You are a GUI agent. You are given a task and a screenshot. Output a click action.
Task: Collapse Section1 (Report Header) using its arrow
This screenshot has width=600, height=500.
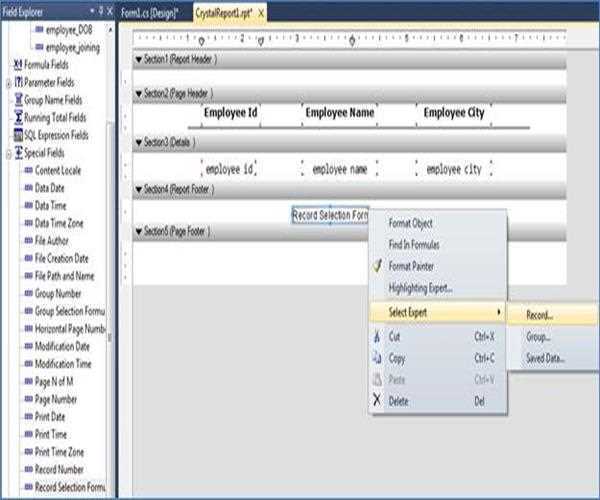click(x=139, y=59)
